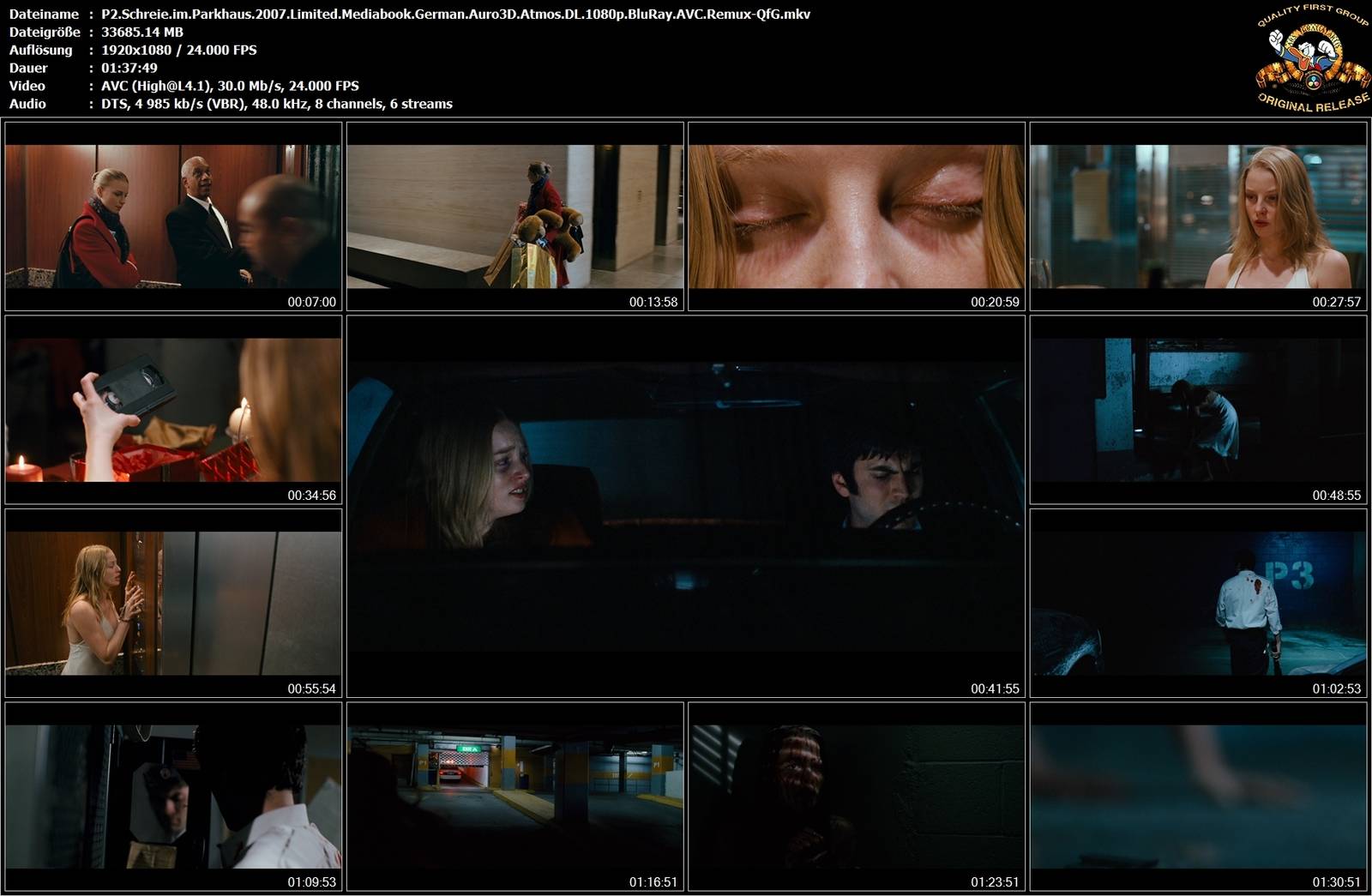Click the 'Video' label

click(x=27, y=86)
